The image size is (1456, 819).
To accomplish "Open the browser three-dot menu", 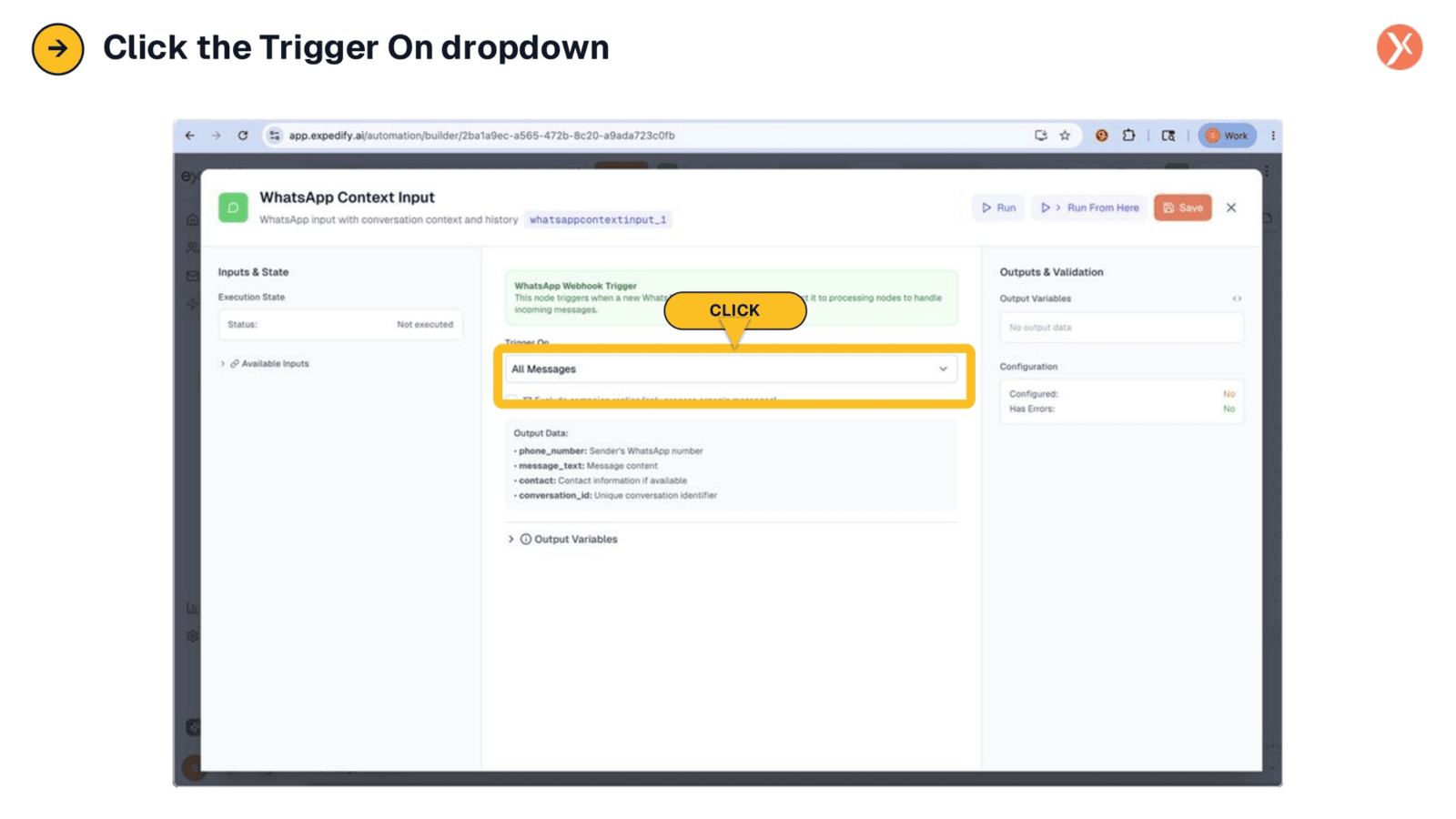I will (1272, 136).
